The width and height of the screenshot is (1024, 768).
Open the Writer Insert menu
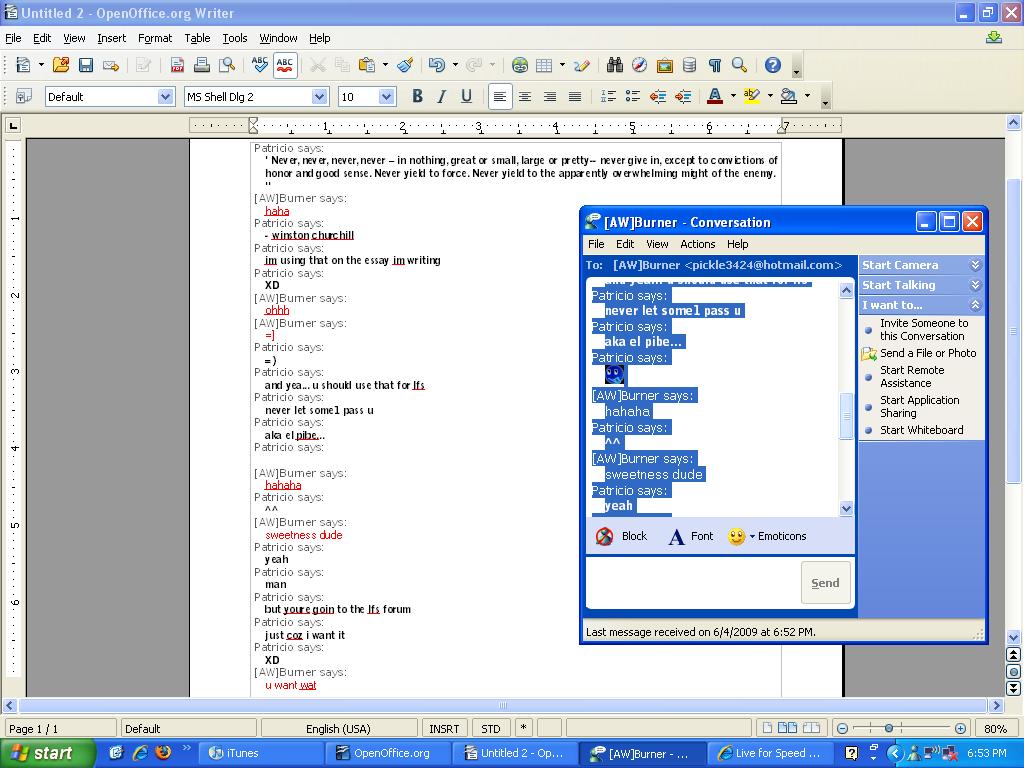tap(111, 39)
